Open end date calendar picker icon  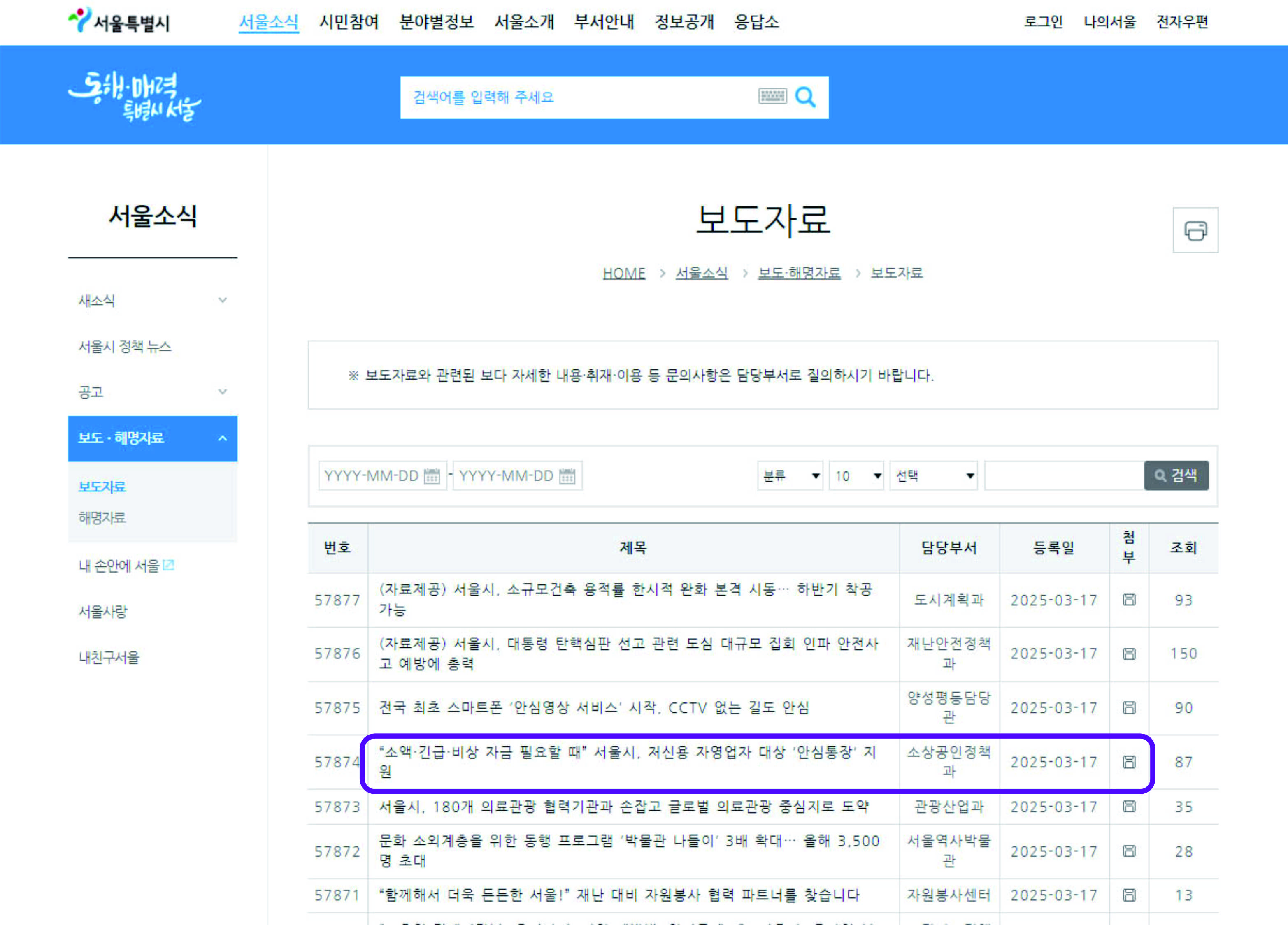pyautogui.click(x=567, y=475)
